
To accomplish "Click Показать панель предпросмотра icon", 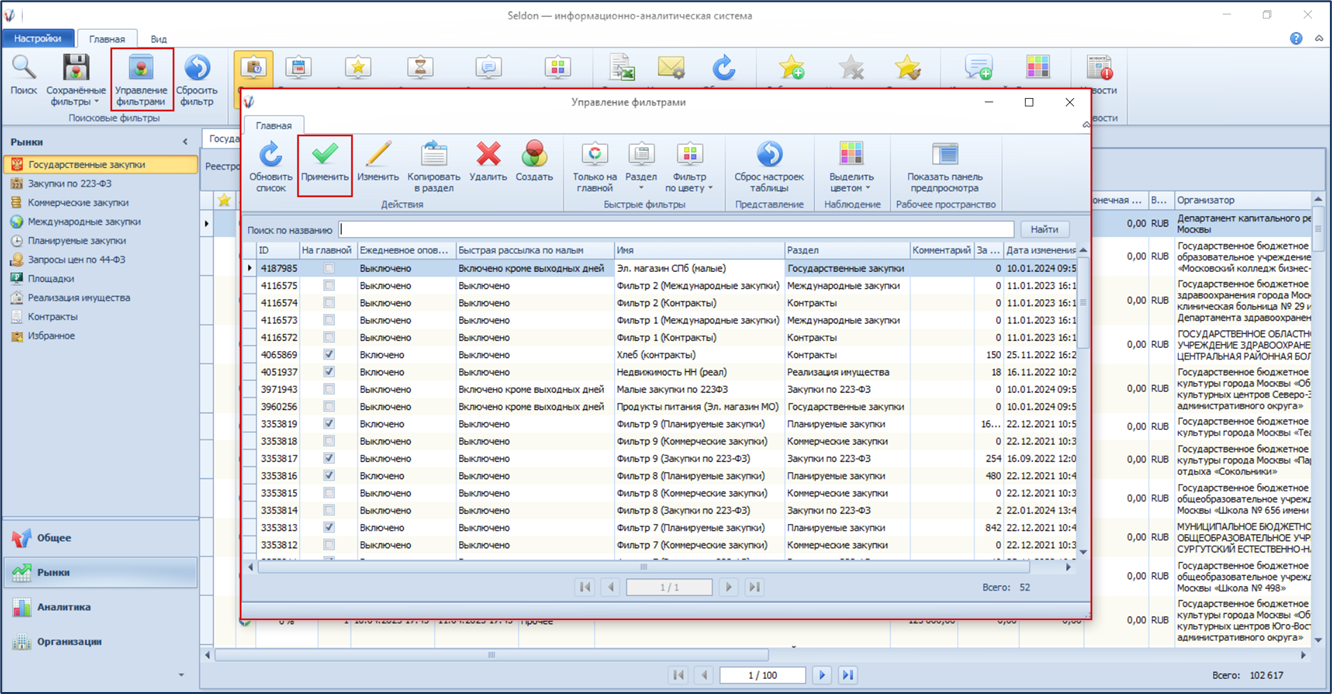I will 944,155.
